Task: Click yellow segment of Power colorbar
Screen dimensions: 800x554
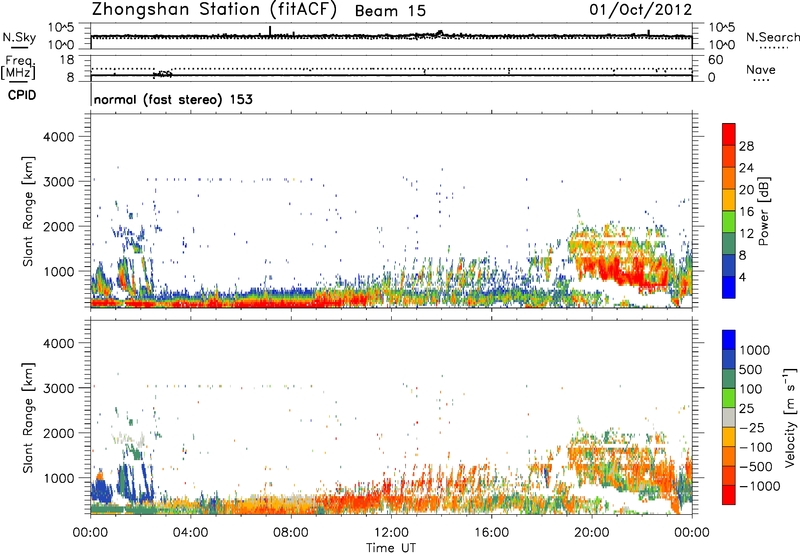Action: point(729,199)
